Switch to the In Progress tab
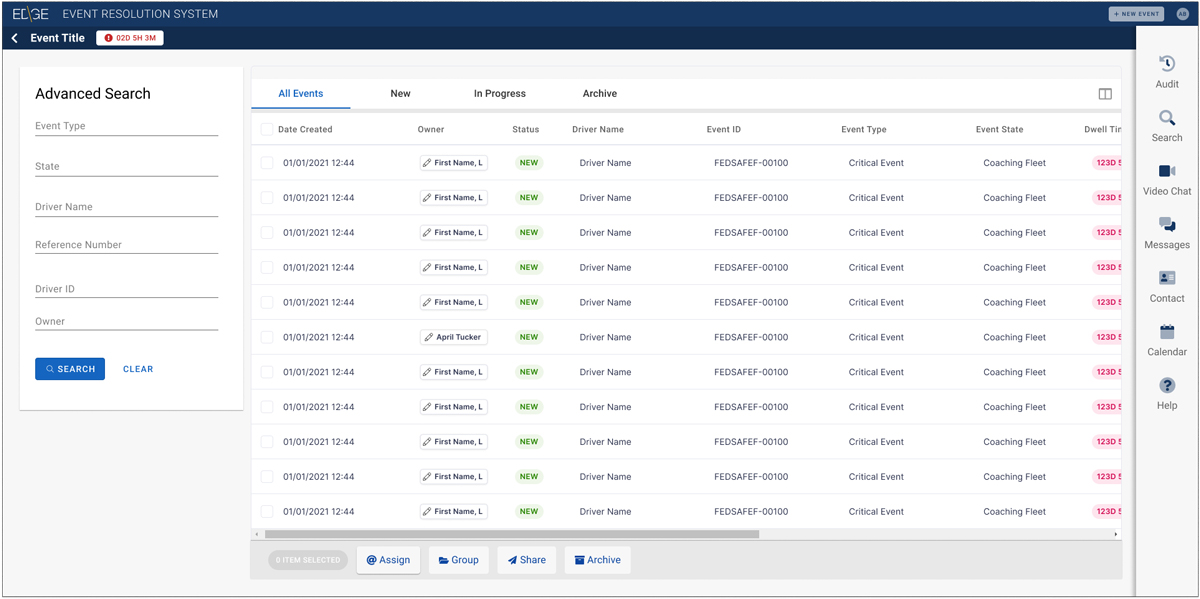This screenshot has height=599, width=1200. (499, 94)
